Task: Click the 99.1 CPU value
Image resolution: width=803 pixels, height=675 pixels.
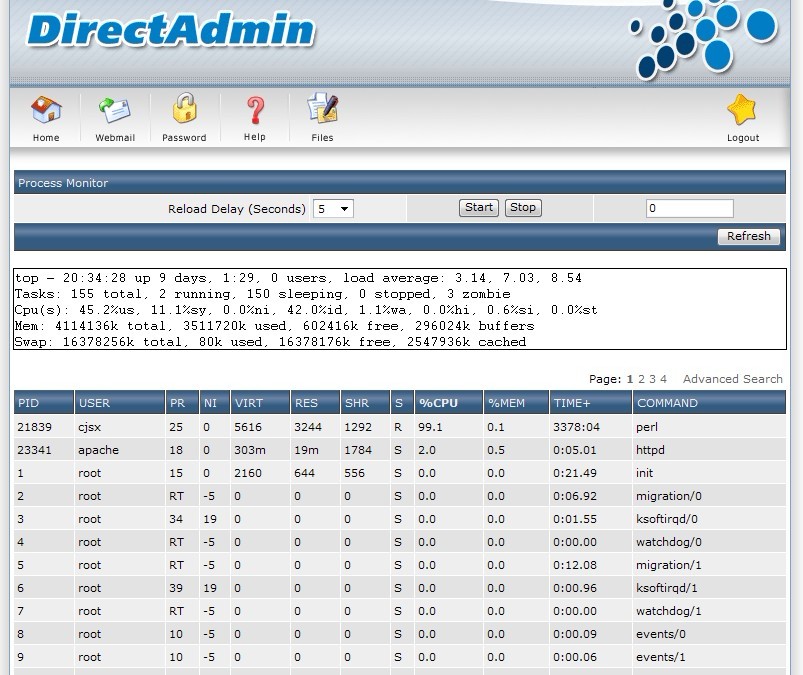Action: (430, 427)
